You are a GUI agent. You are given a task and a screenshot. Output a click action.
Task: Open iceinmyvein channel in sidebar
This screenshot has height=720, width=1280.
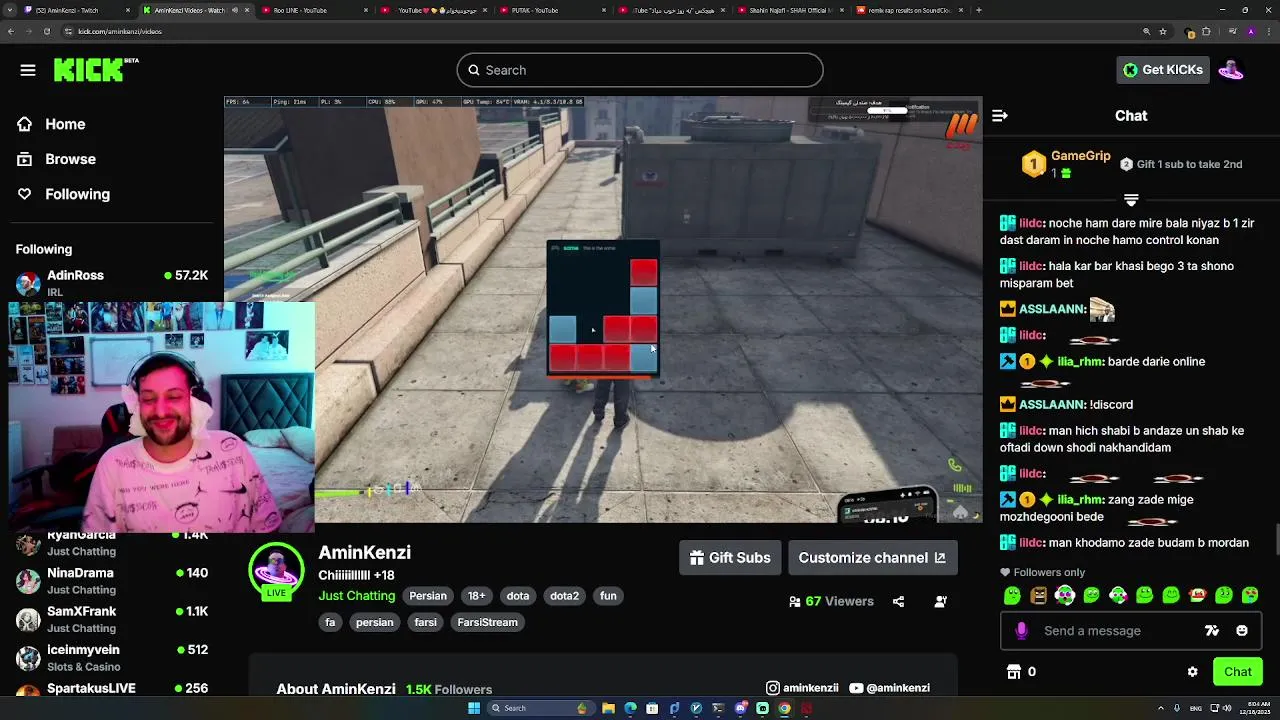112,657
